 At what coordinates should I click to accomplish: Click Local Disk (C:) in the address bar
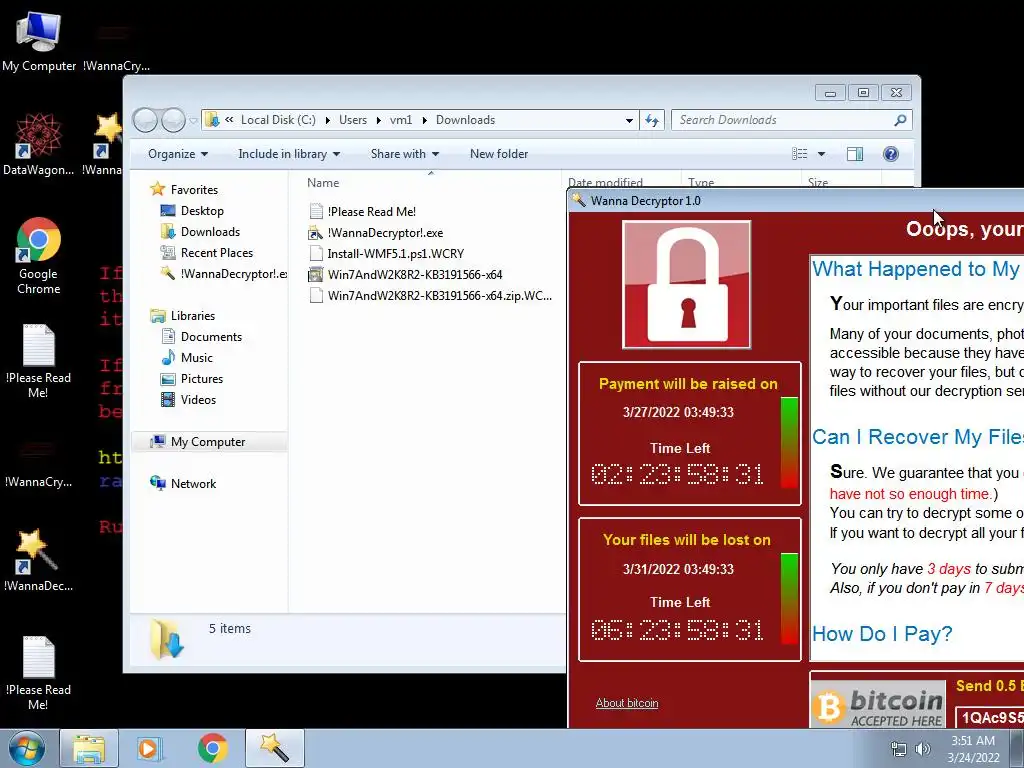click(278, 120)
